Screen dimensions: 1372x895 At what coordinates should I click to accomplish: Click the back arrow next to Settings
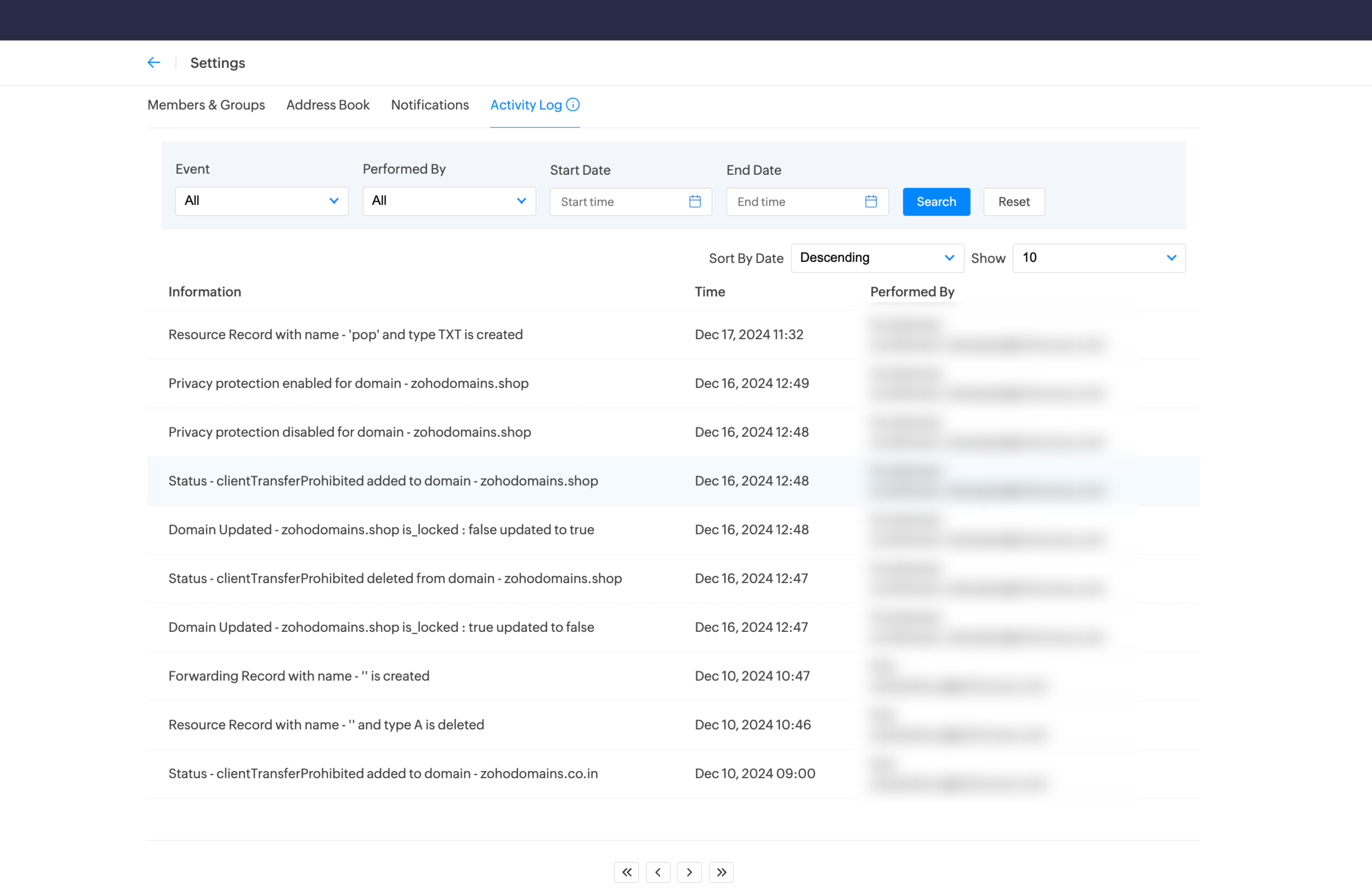tap(154, 62)
